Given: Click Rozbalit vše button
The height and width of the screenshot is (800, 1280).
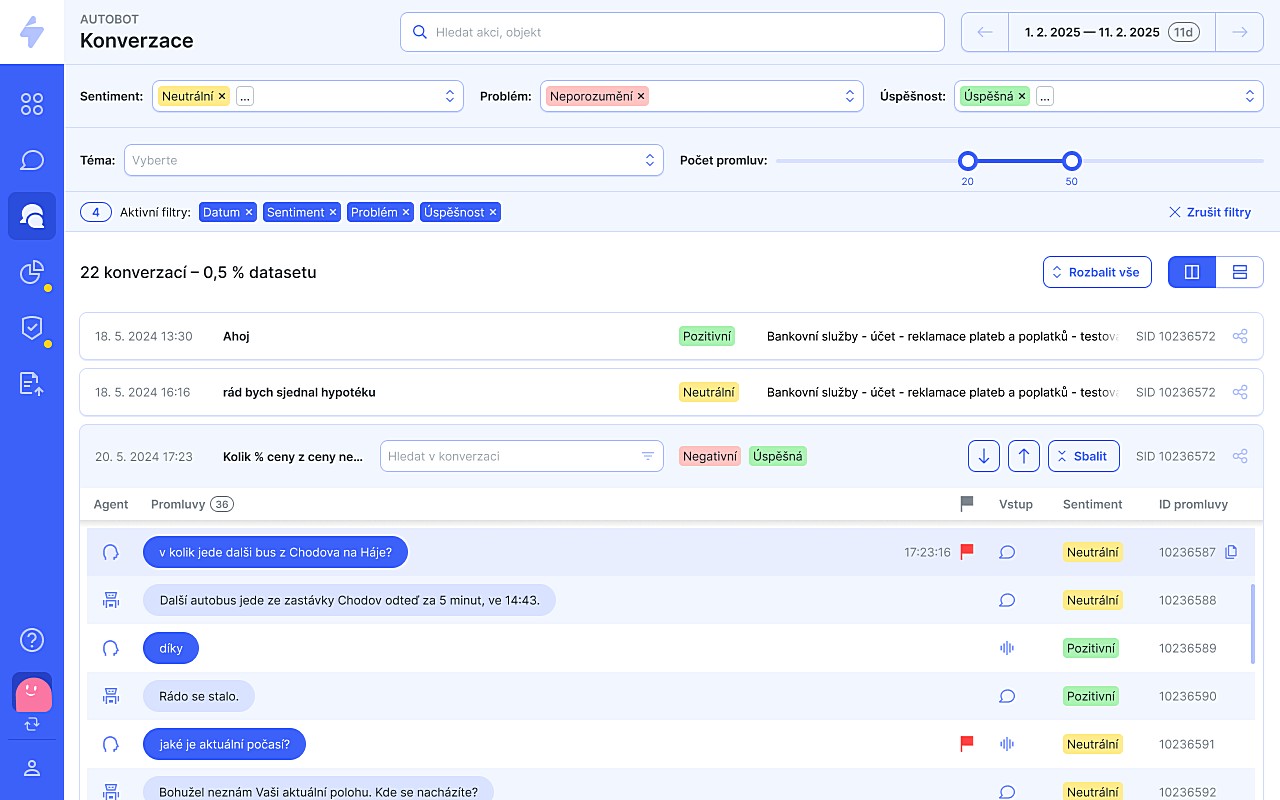Looking at the screenshot, I should click(x=1097, y=272).
